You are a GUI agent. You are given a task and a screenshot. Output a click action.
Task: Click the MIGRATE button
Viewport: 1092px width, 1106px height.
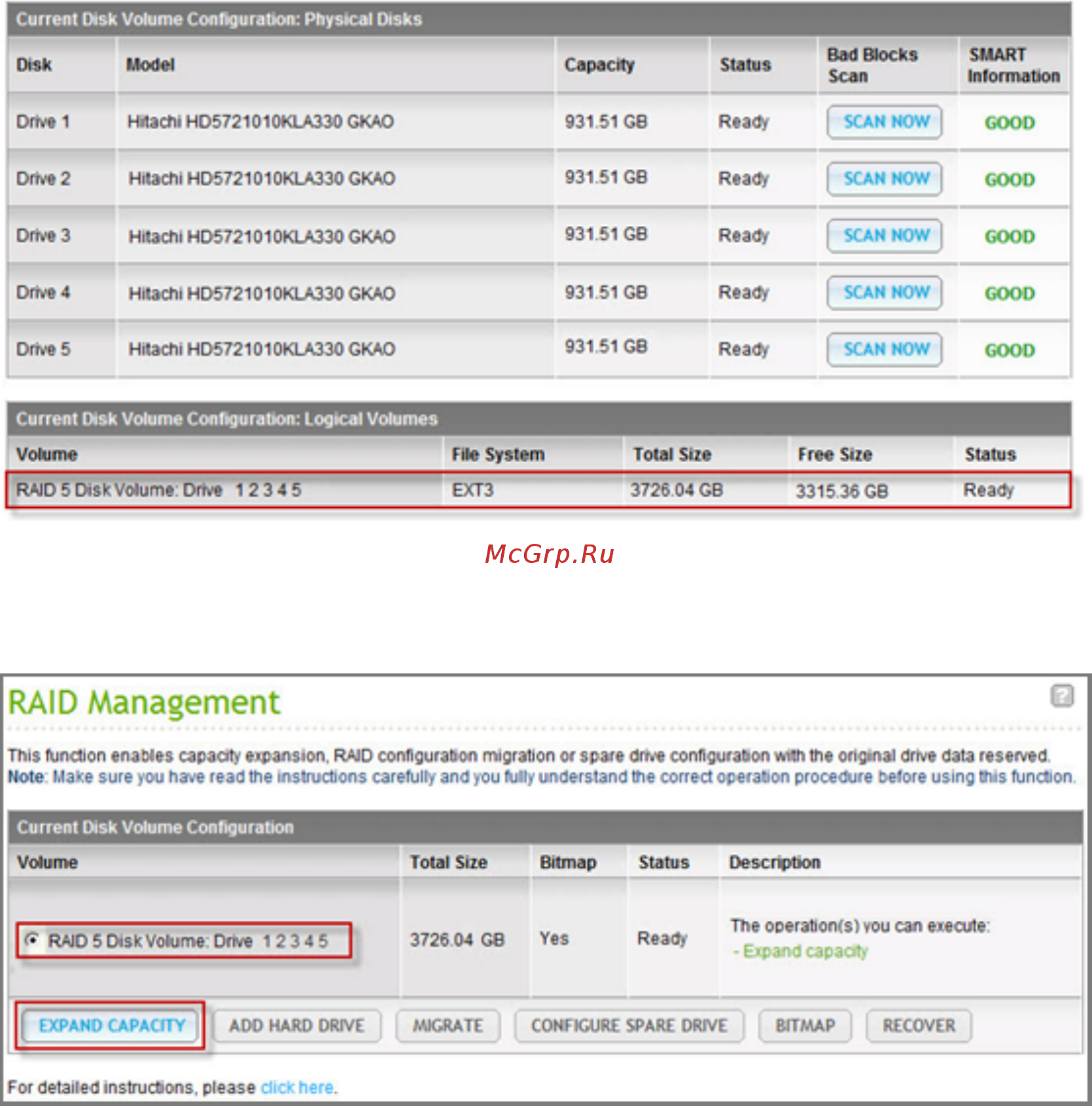point(448,1026)
